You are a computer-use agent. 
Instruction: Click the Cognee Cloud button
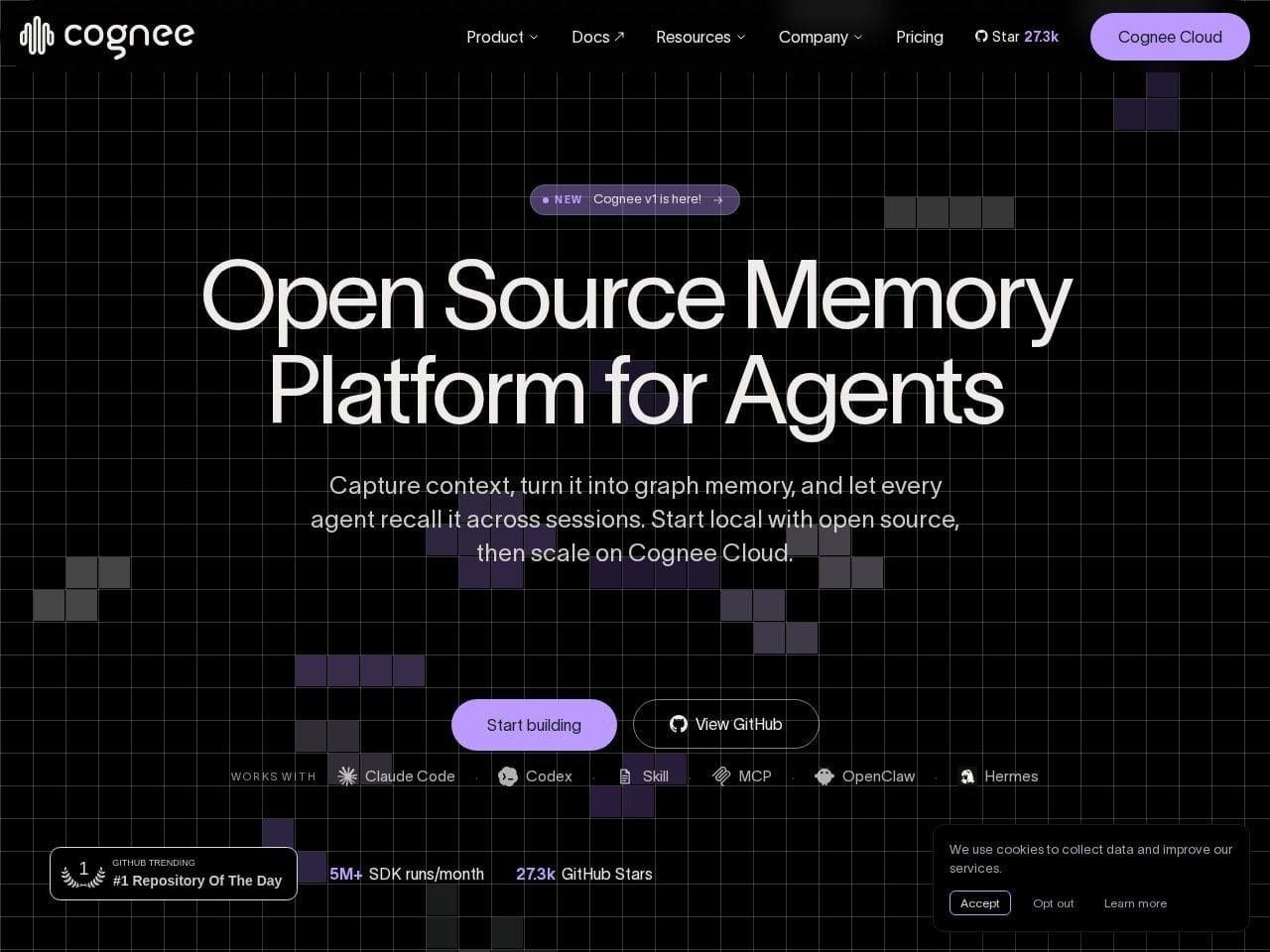(x=1170, y=37)
